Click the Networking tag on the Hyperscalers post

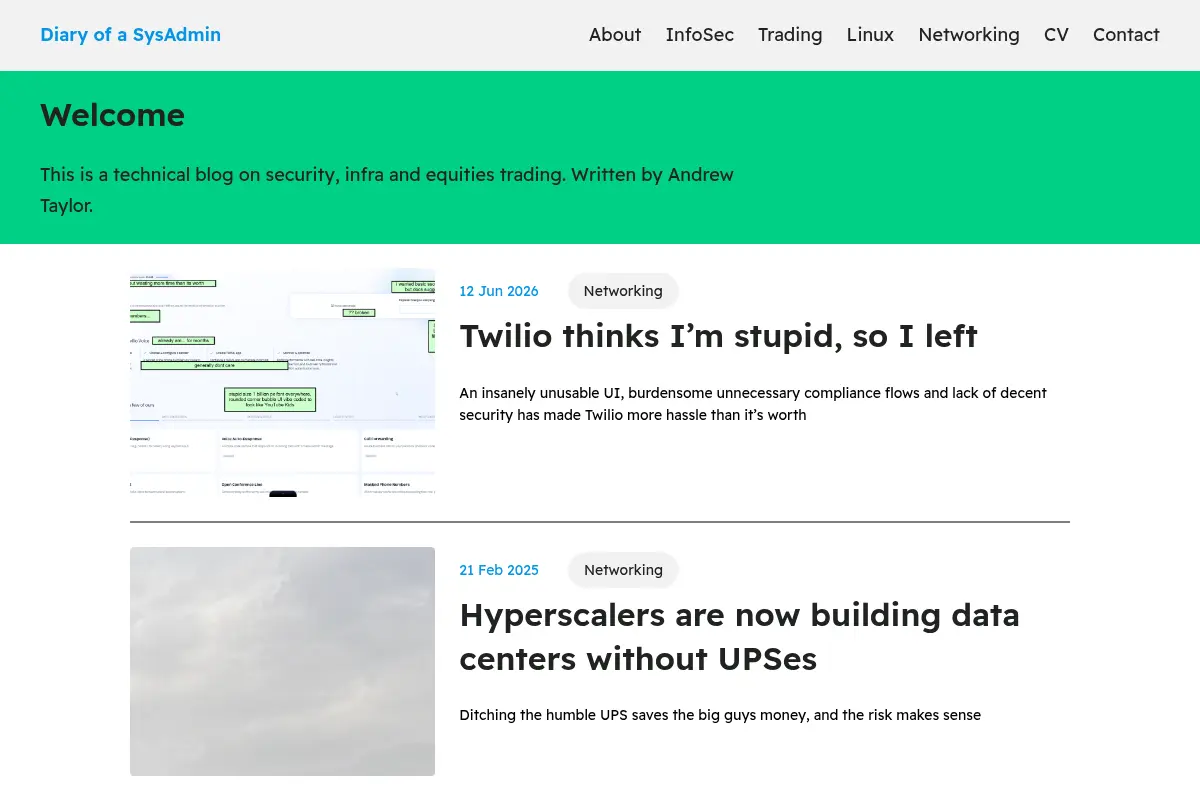coord(623,570)
